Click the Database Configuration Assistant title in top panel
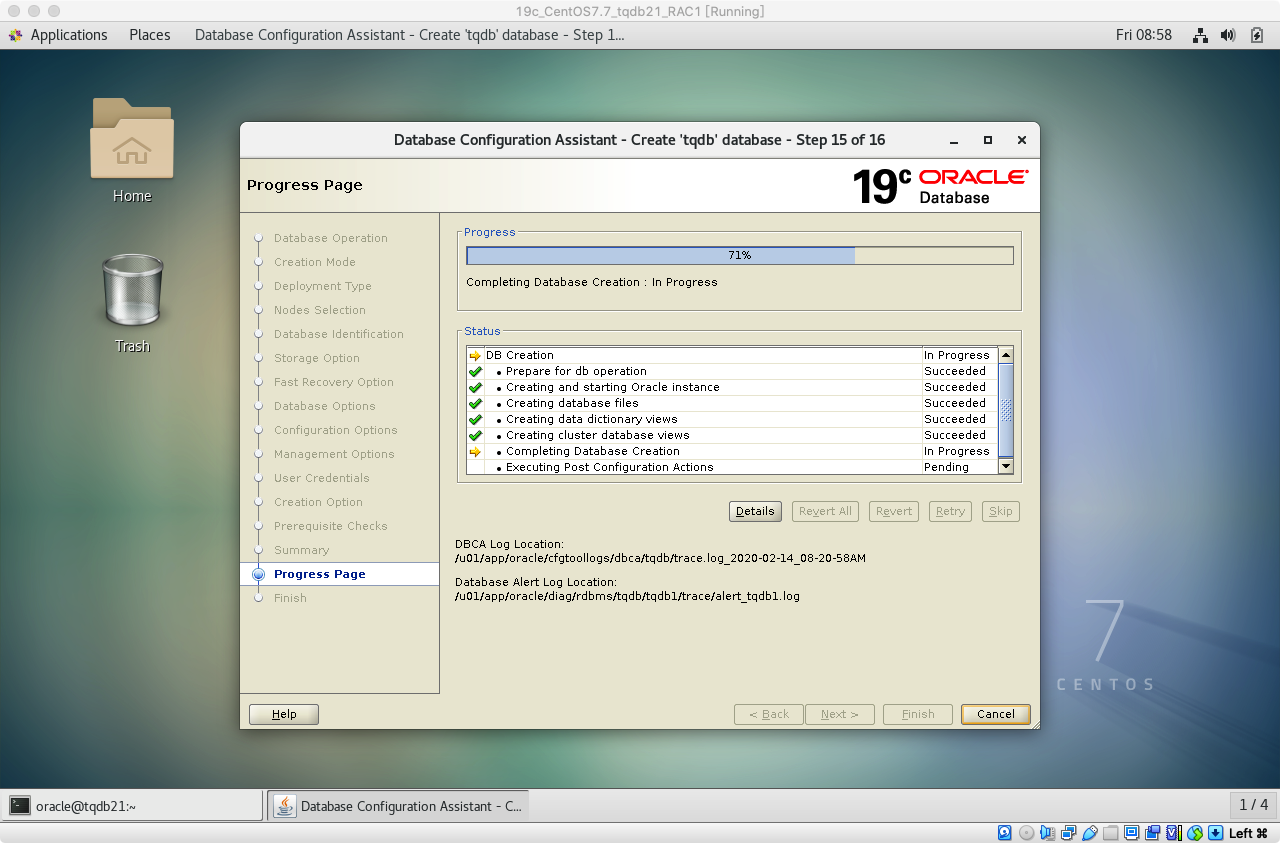 pyautogui.click(x=409, y=35)
